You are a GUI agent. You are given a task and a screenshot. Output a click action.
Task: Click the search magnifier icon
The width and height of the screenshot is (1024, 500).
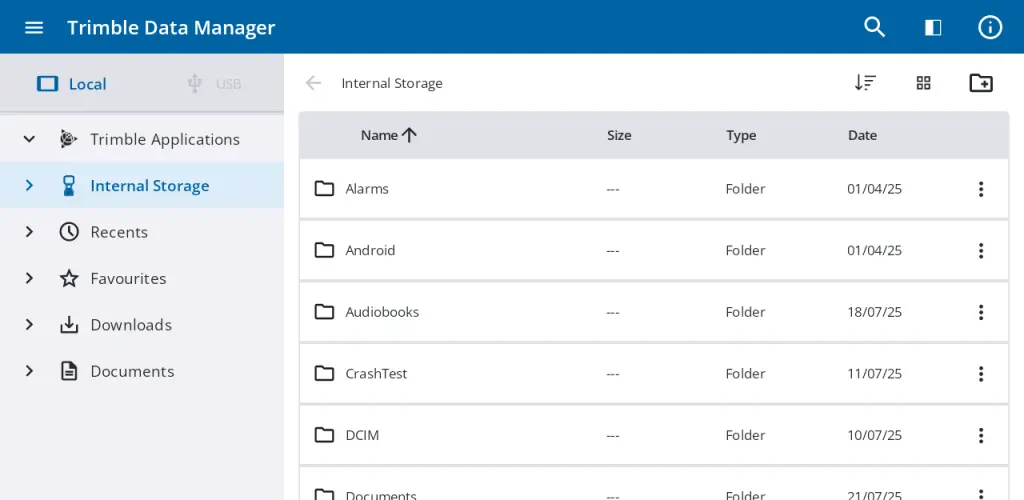[x=874, y=27]
